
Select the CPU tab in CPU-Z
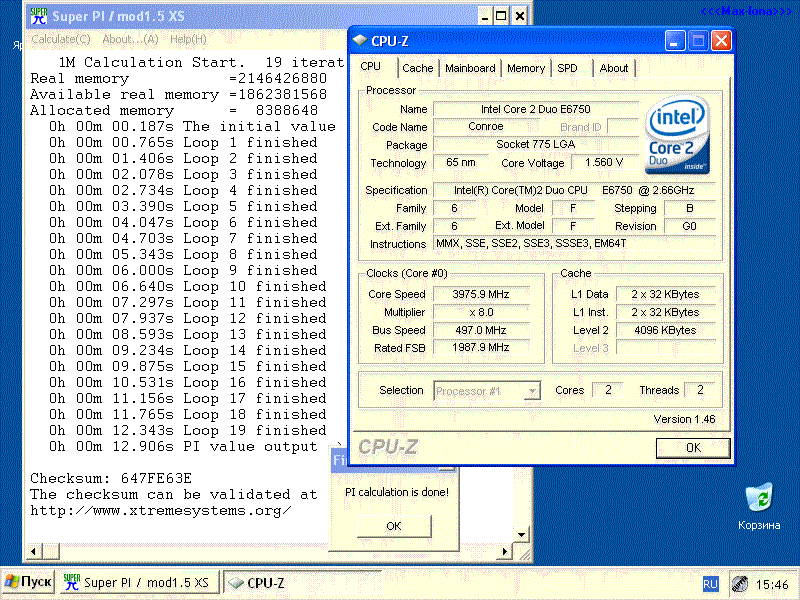370,67
